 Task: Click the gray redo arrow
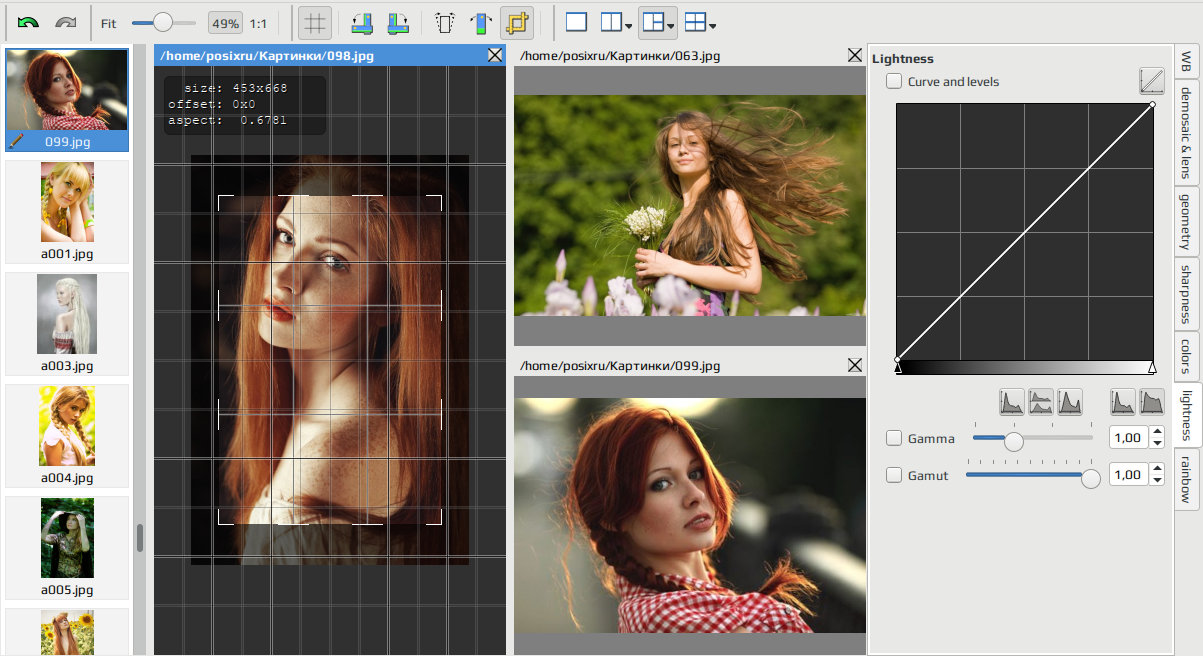[66, 22]
